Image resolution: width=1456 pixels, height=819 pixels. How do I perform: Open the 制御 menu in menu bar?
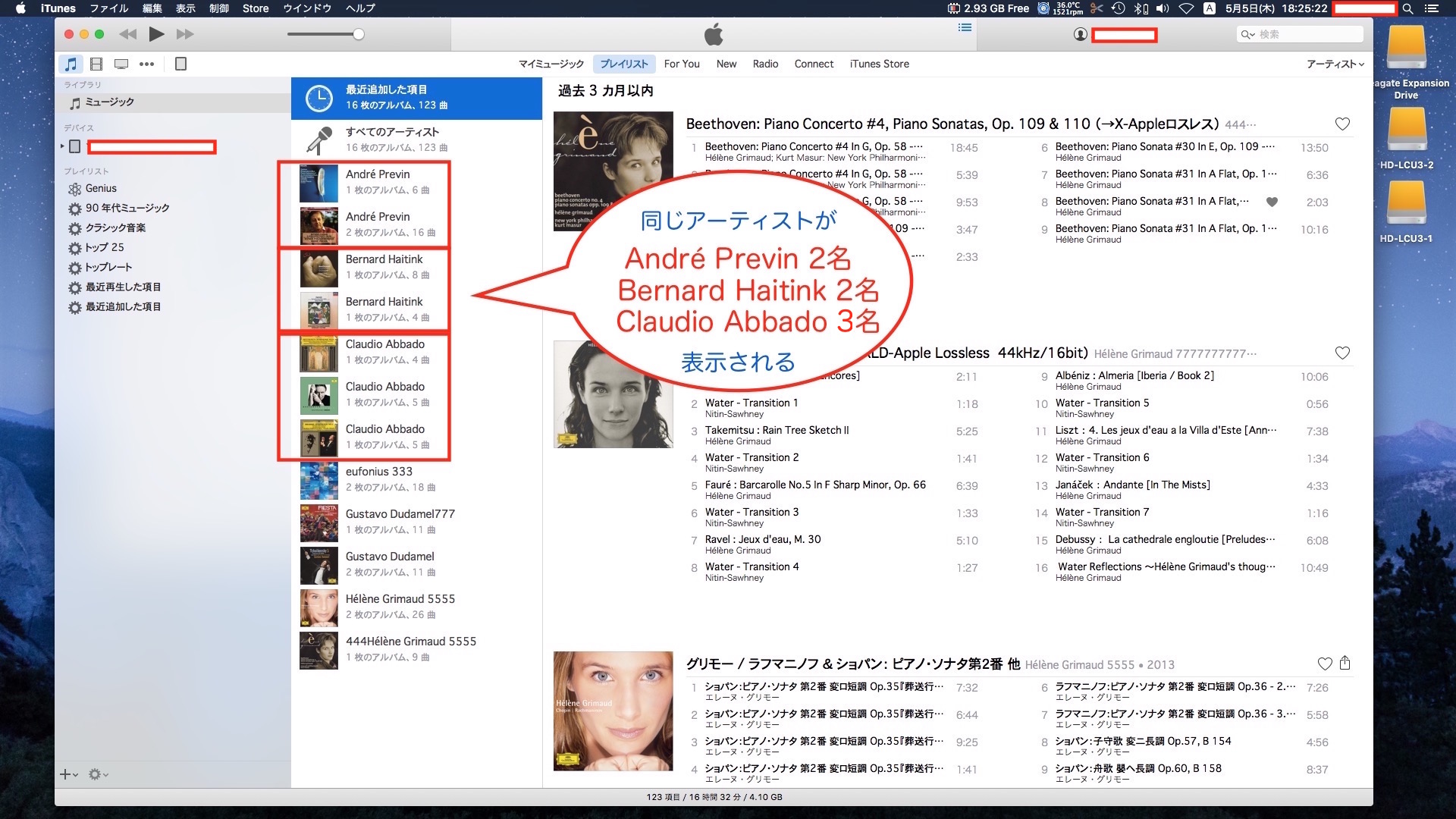219,8
